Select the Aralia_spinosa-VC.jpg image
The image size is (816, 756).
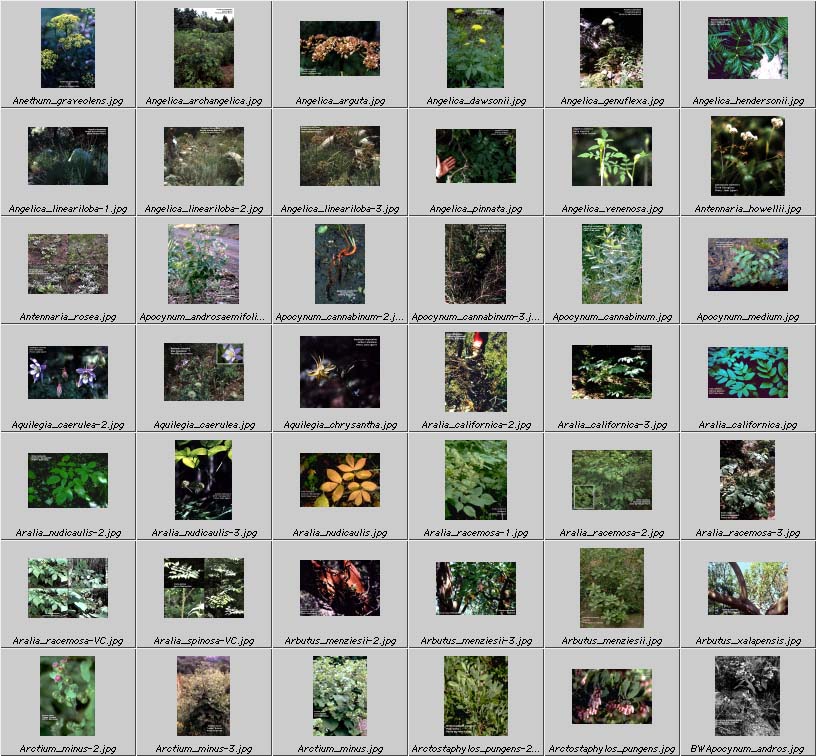(x=203, y=588)
